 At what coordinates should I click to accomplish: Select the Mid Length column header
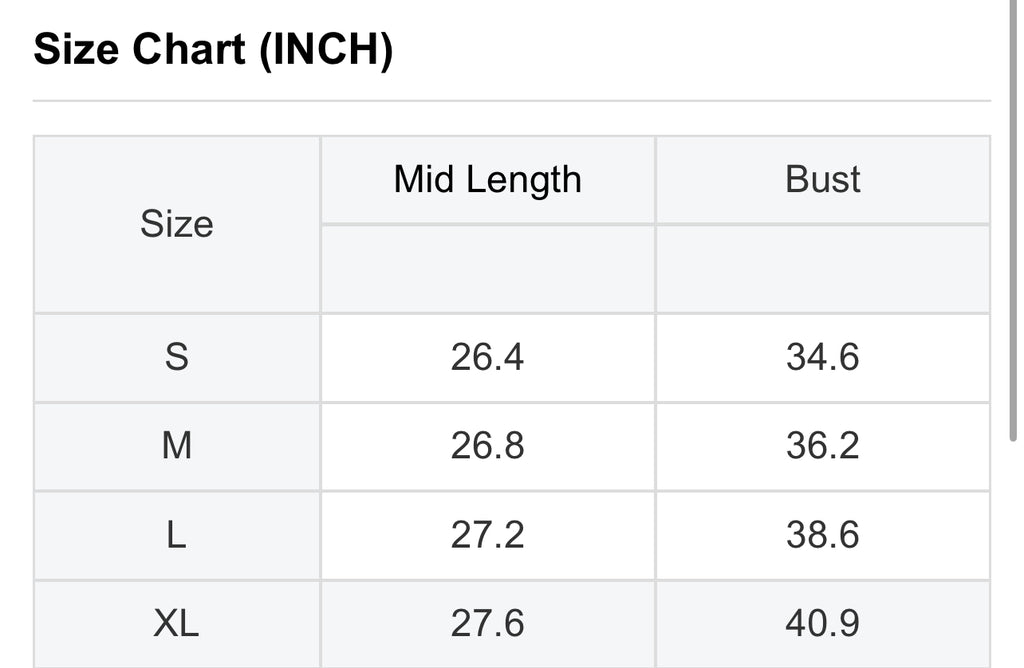pyautogui.click(x=487, y=180)
